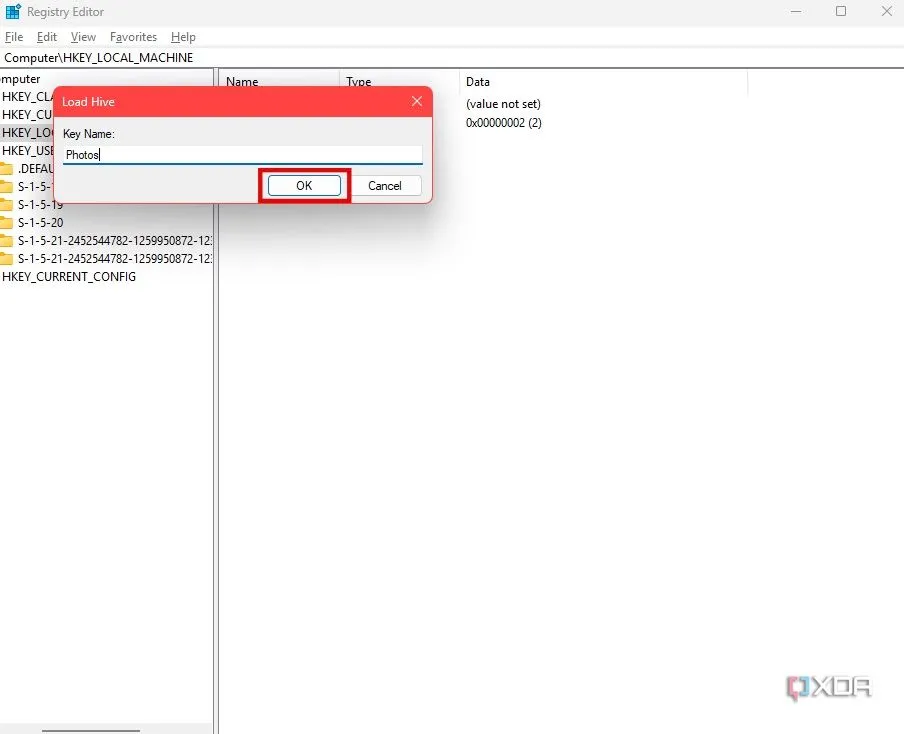
Task: Select the .DEFAULT key
Action: click(x=35, y=169)
